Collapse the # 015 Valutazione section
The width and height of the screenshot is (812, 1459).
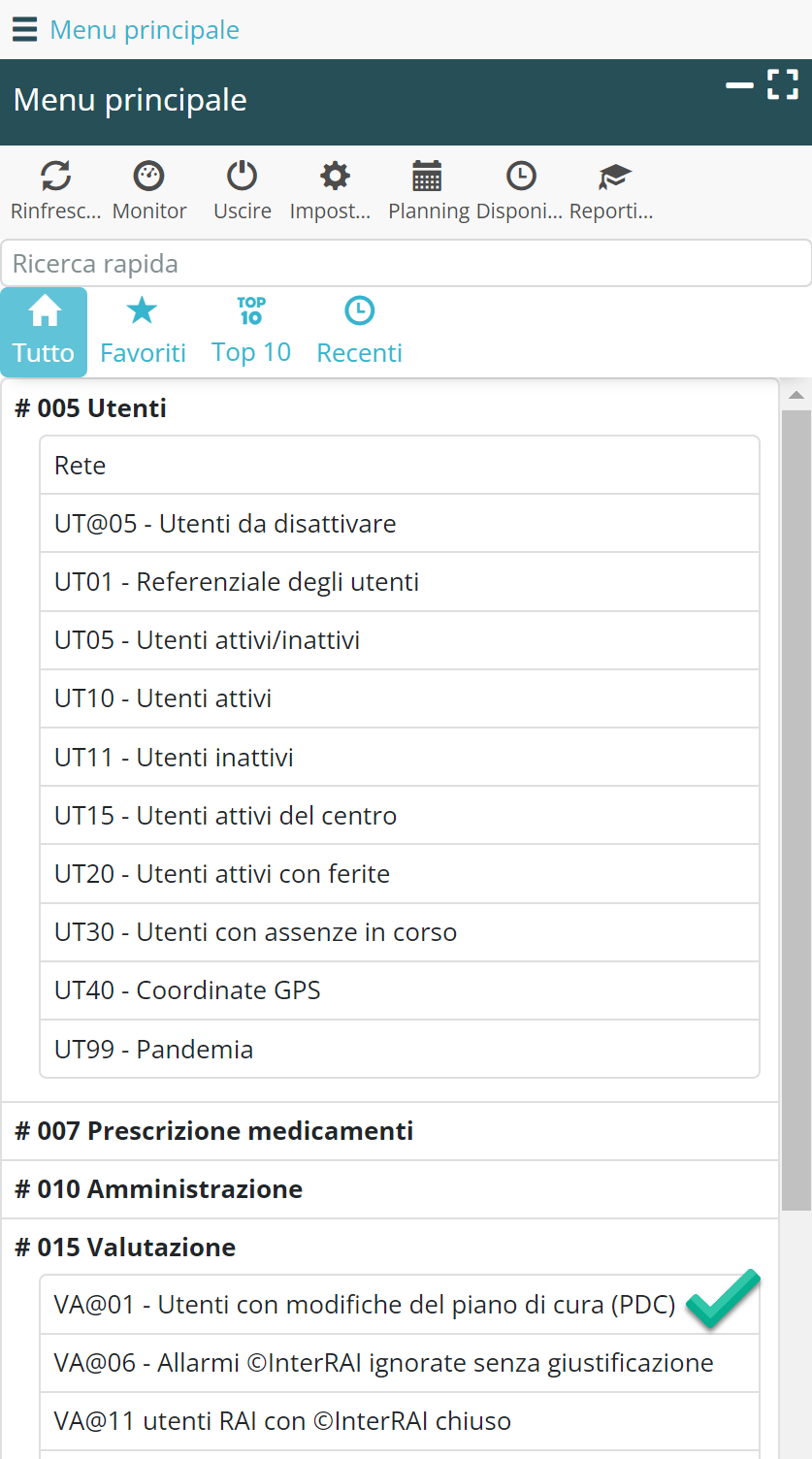pyautogui.click(x=125, y=1248)
